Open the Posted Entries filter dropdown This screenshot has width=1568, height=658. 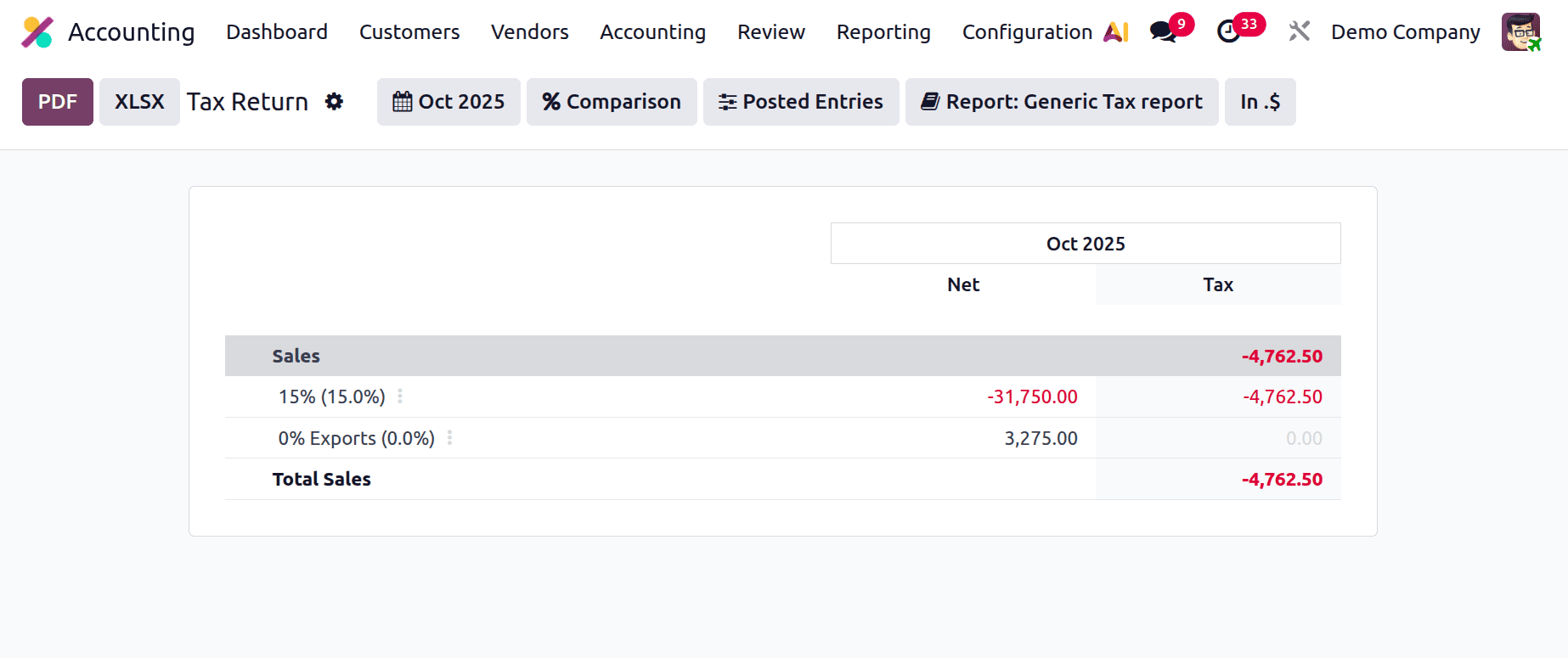coord(801,102)
